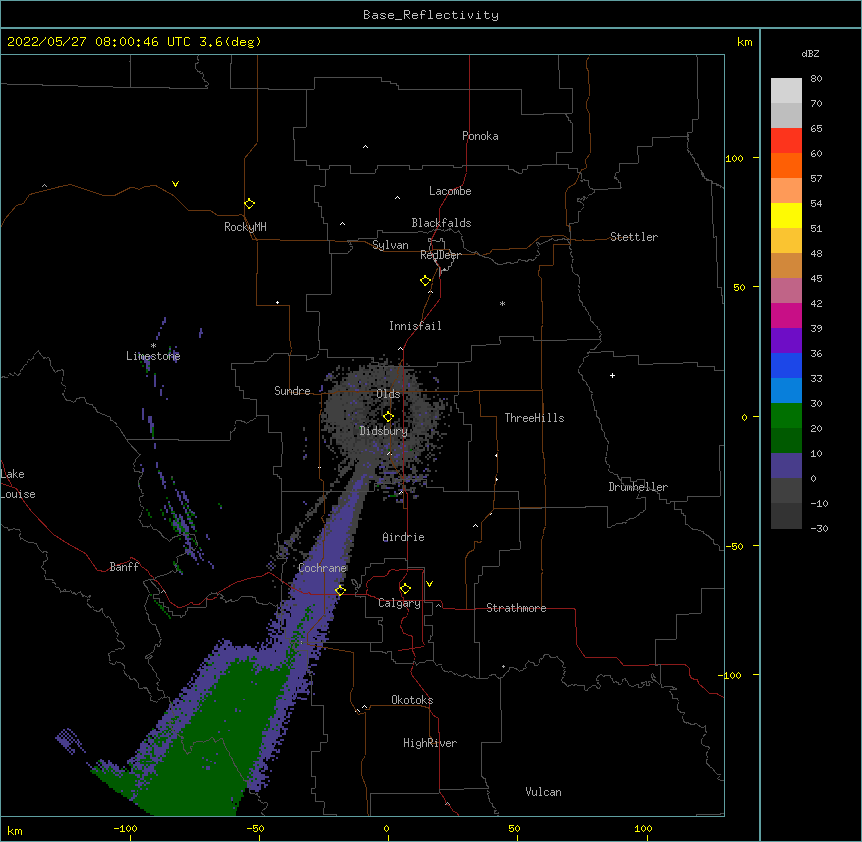This screenshot has width=862, height=842.
Task: Select the Stettler label
Action: coord(633,237)
